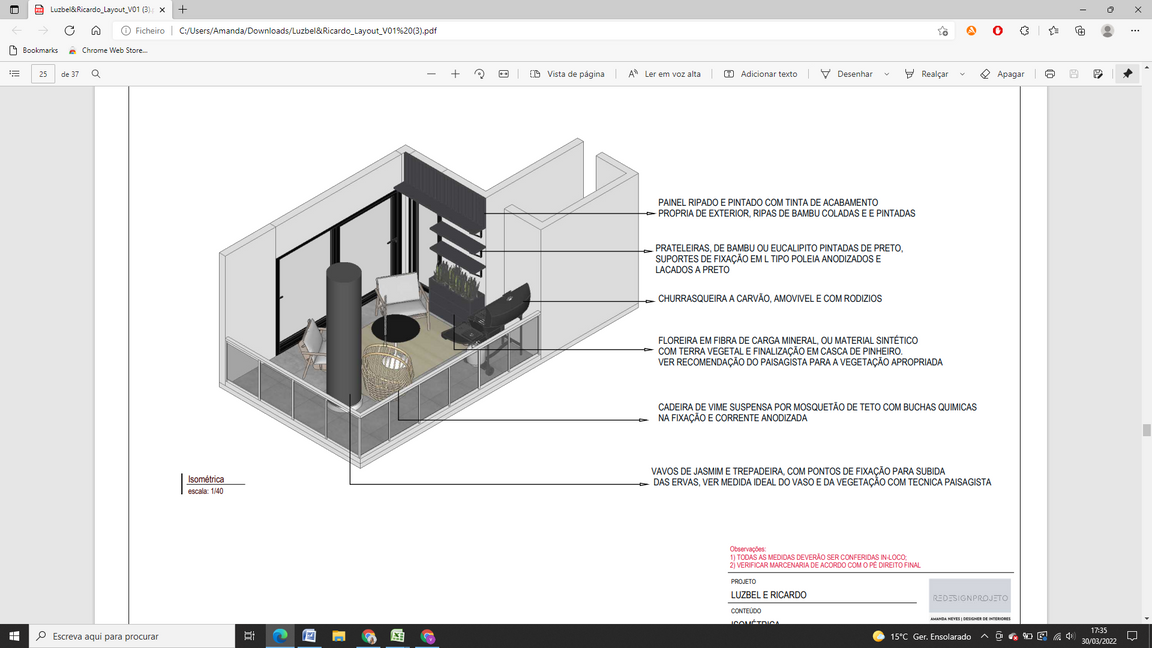Image resolution: width=1152 pixels, height=648 pixels.
Task: Print the PDF document
Action: 1050,73
